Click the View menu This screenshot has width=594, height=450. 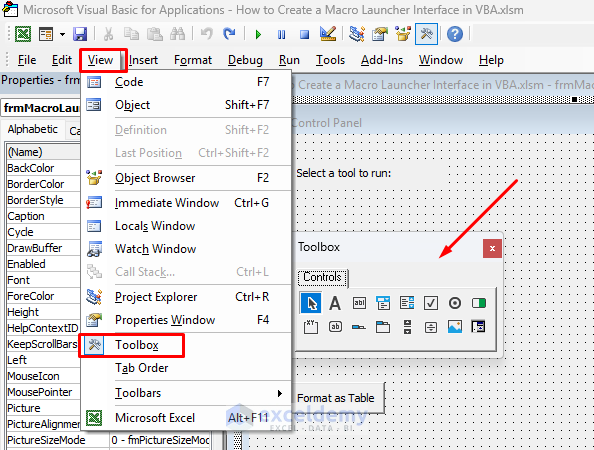point(100,60)
